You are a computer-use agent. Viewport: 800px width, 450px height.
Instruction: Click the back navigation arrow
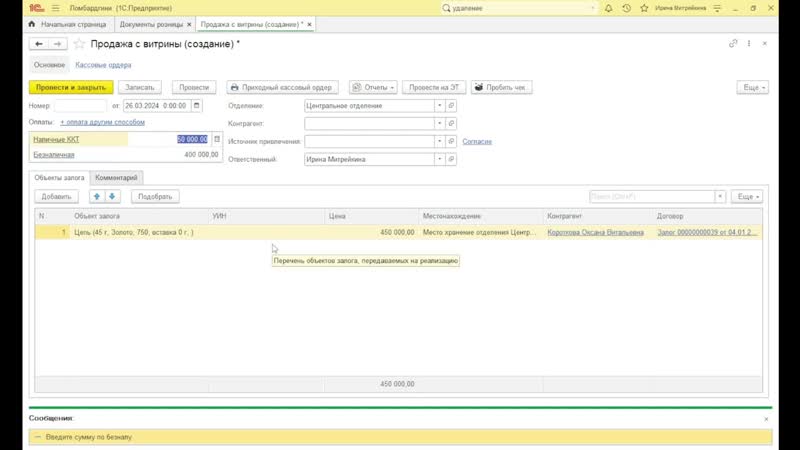tap(39, 44)
